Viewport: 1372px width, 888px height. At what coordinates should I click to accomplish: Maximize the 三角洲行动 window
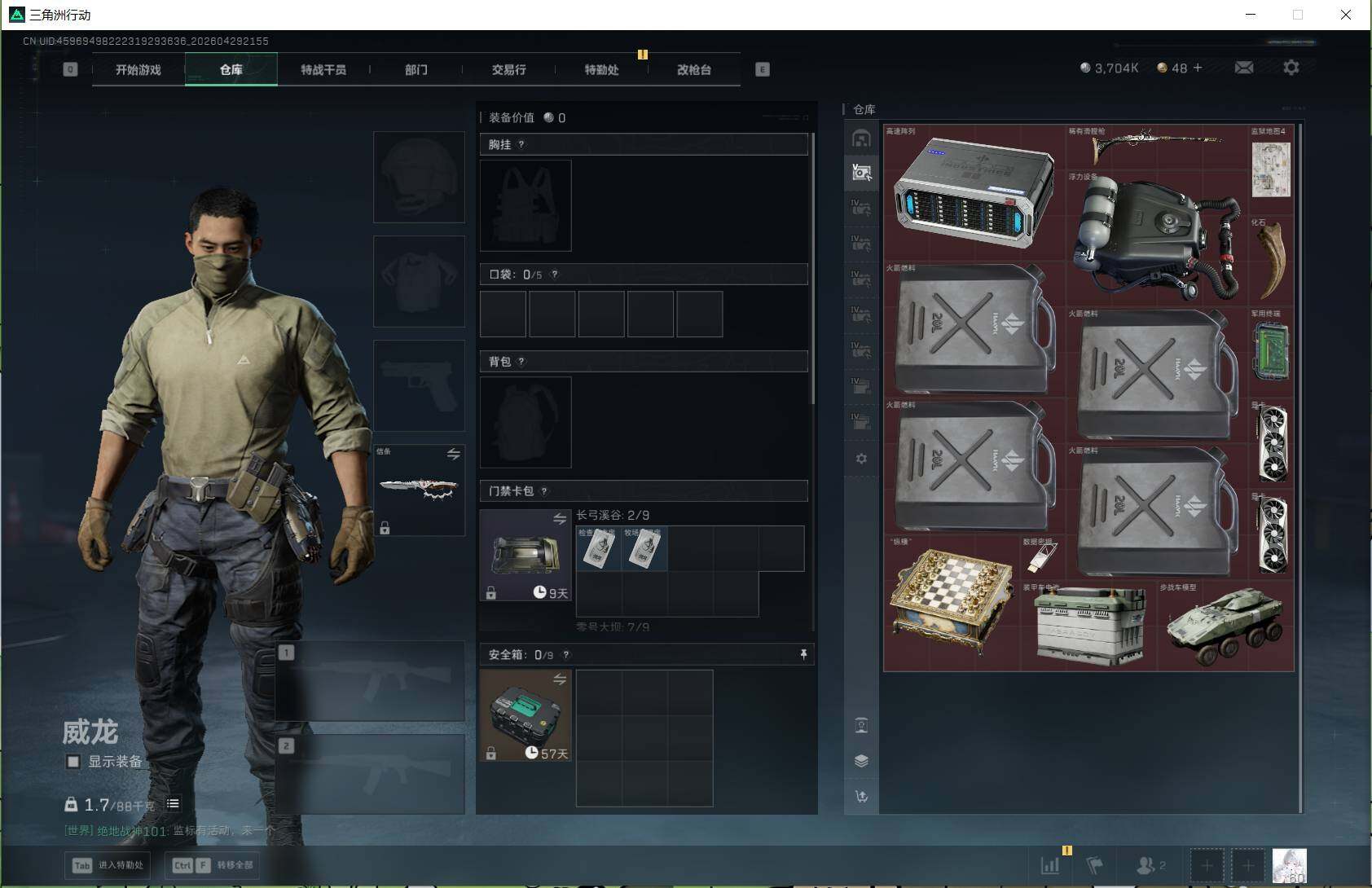pos(1298,15)
